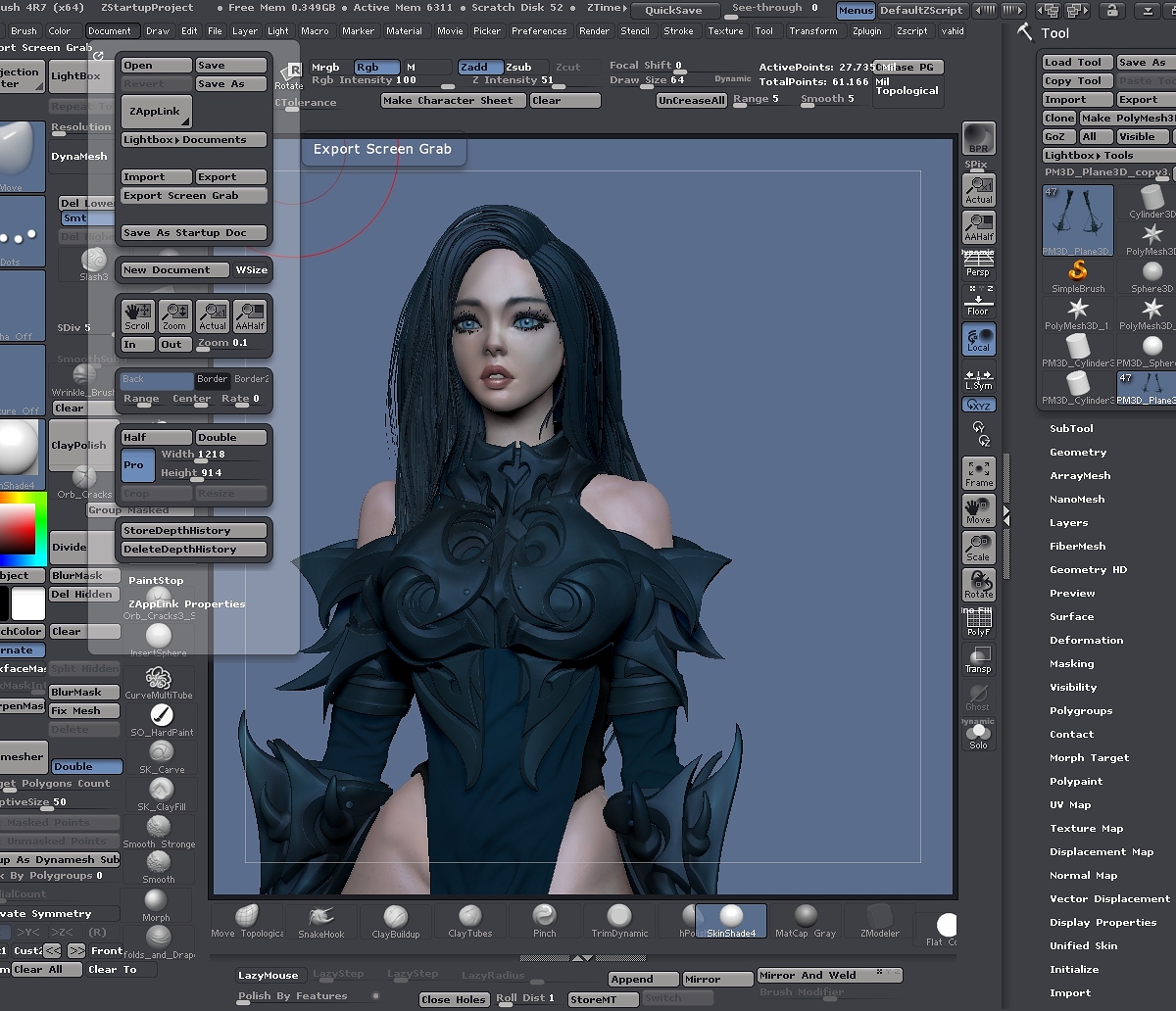Screen dimensions: 1176x1011
Task: Open the Document menu
Action: pos(109,31)
